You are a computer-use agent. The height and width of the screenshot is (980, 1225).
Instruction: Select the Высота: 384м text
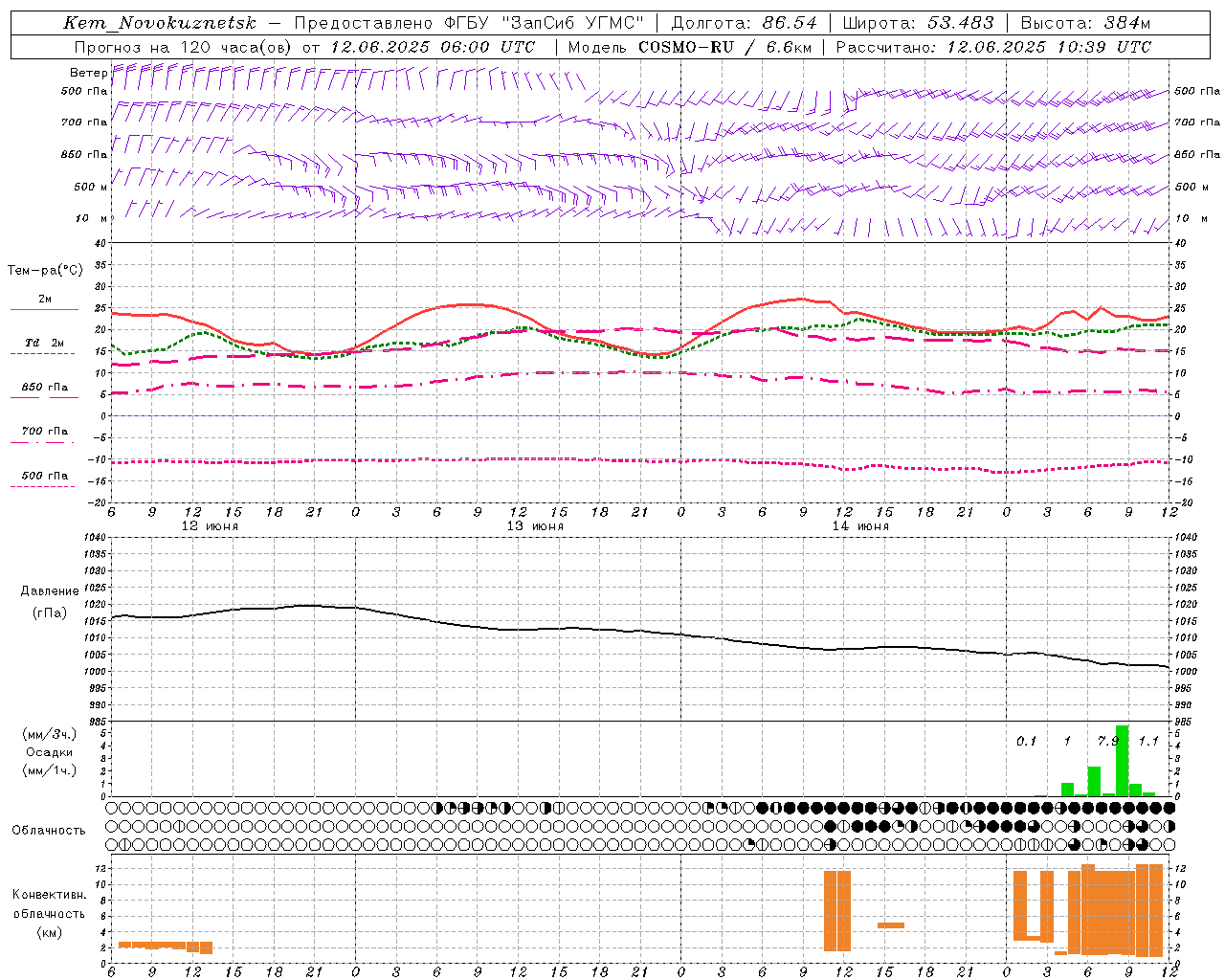[x=1085, y=23]
